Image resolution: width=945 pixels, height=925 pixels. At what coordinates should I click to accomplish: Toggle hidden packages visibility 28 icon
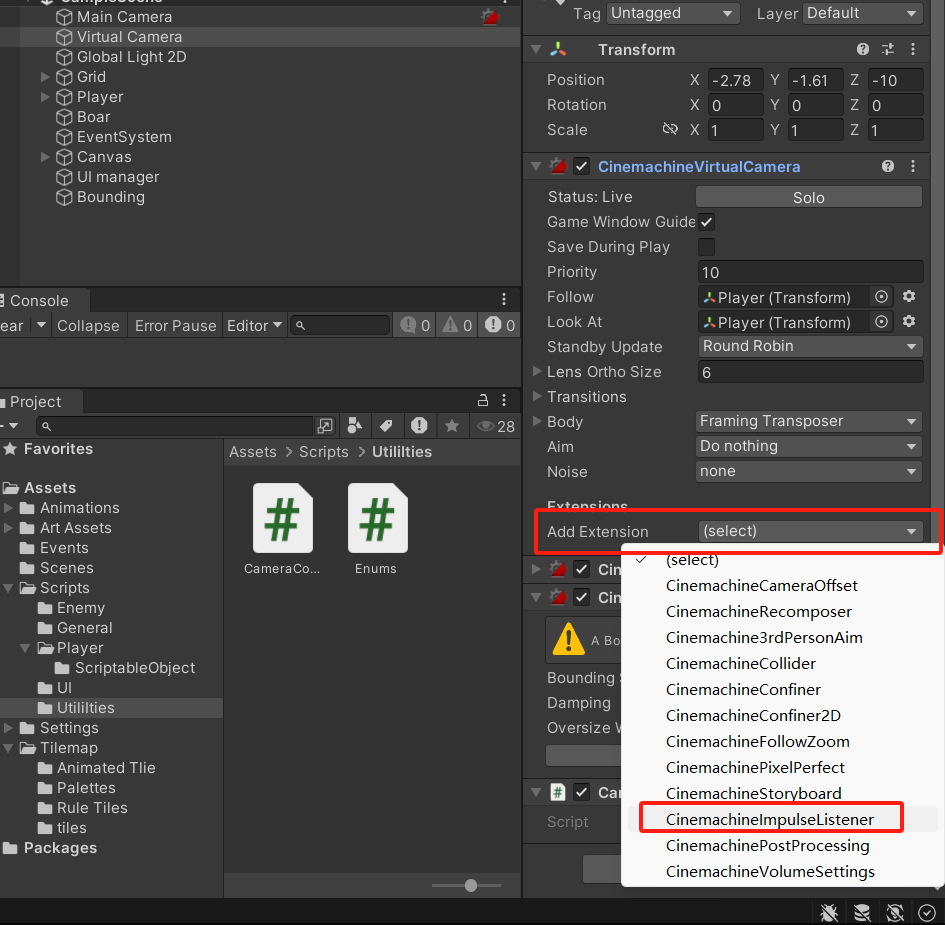coord(496,426)
